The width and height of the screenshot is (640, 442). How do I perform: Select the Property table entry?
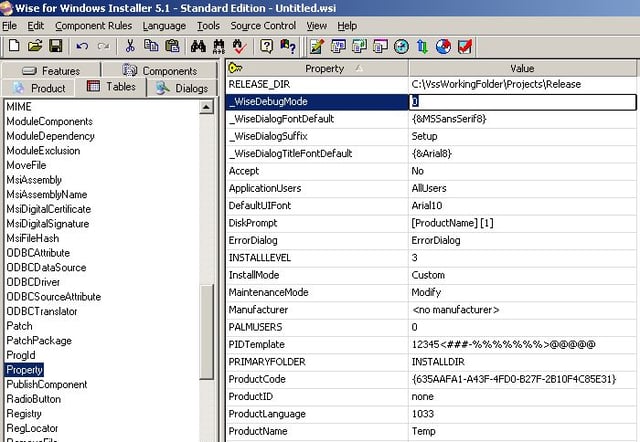24,370
